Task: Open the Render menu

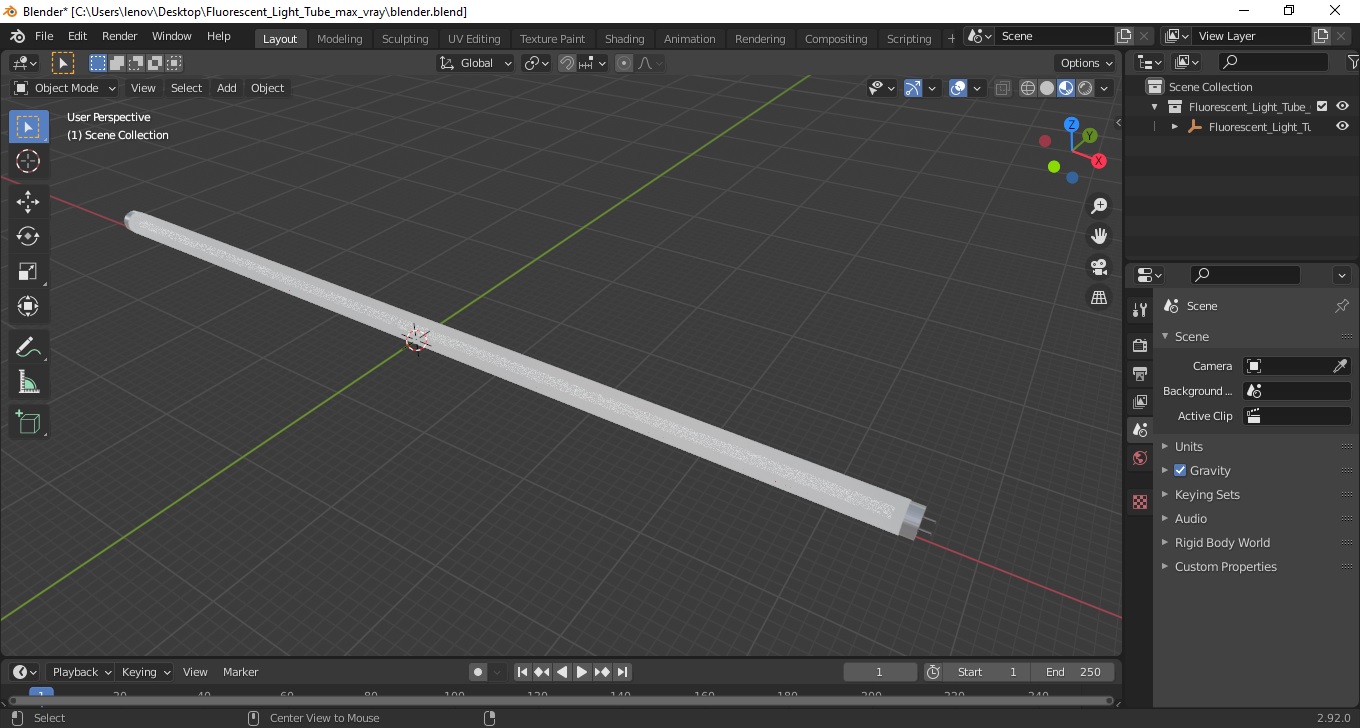Action: coord(120,36)
